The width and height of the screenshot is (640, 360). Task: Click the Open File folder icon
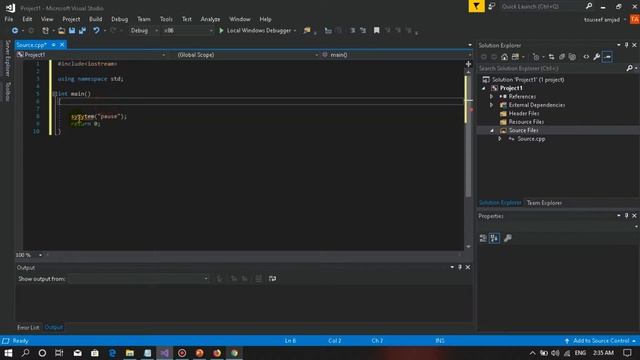pyautogui.click(x=61, y=31)
